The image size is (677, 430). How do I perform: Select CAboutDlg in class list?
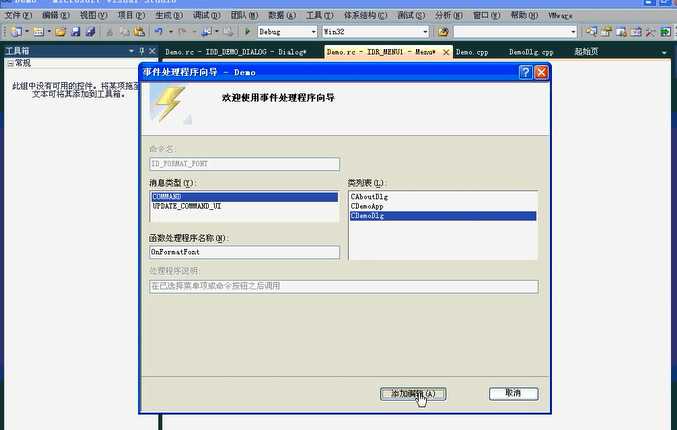tap(443, 197)
